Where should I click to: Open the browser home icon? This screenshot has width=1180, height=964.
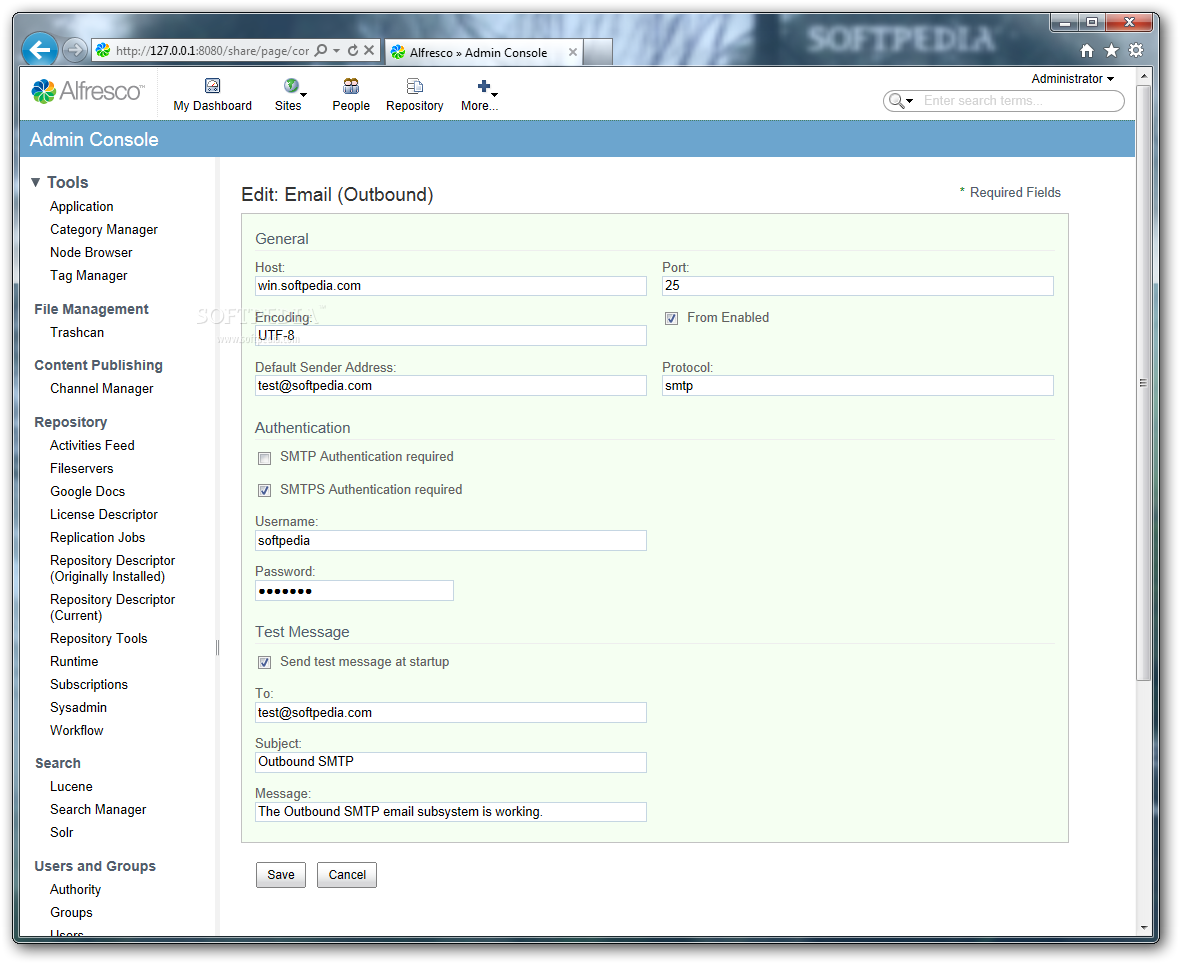pyautogui.click(x=1087, y=50)
